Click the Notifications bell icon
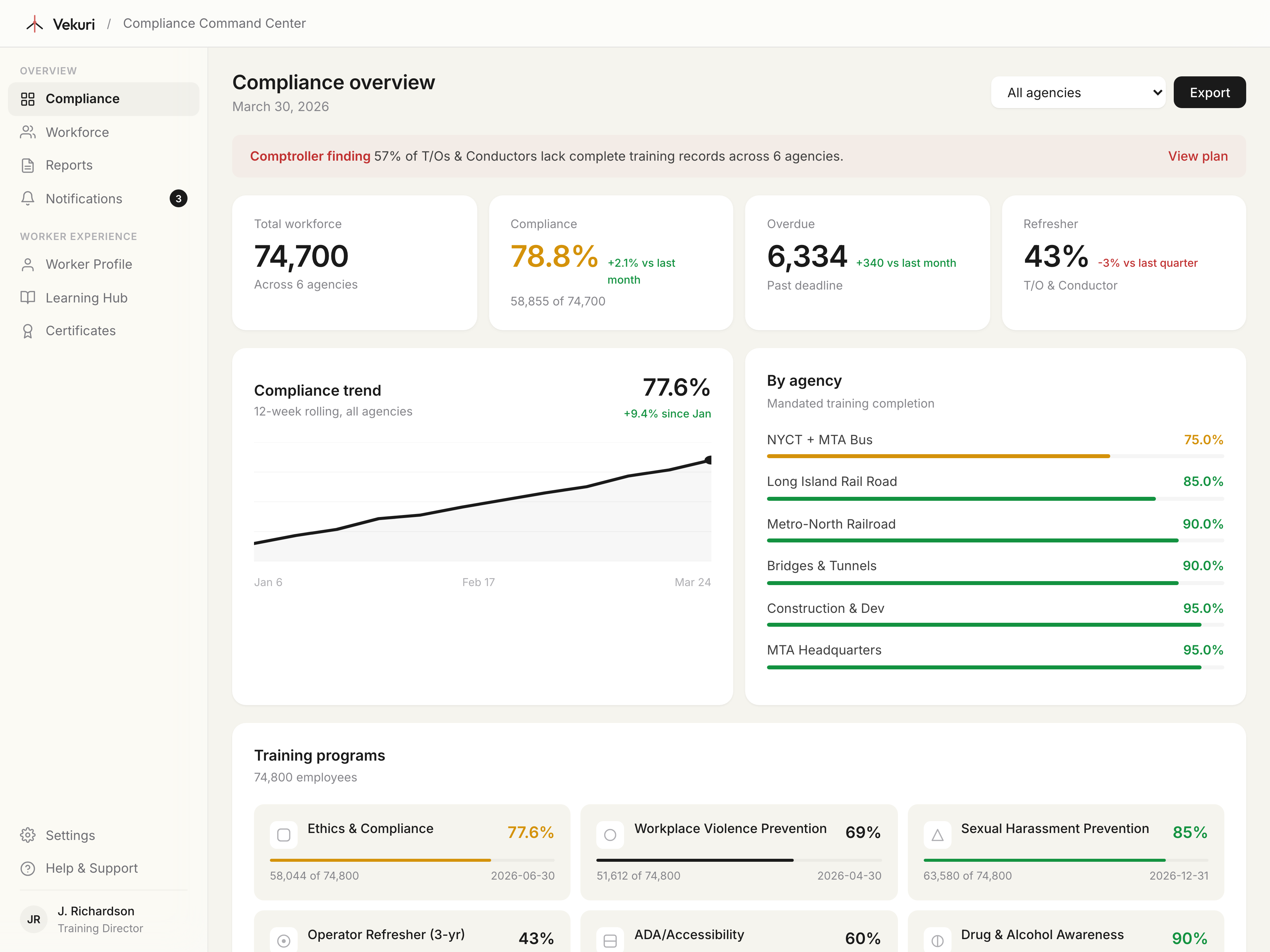Viewport: 1270px width, 952px height. [27, 199]
